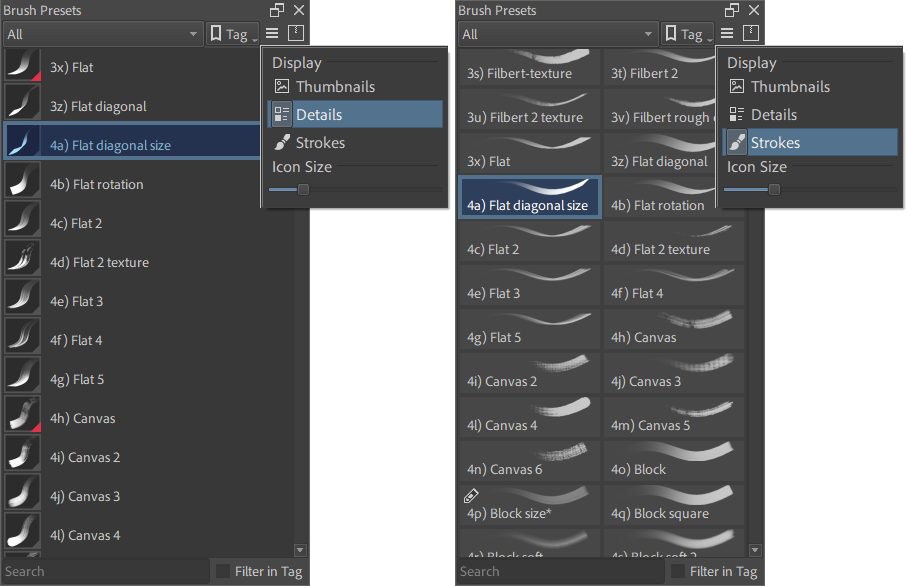Select 4a) Flat diagonal size stroke preset
Screen dimensions: 908x586
click(530, 197)
